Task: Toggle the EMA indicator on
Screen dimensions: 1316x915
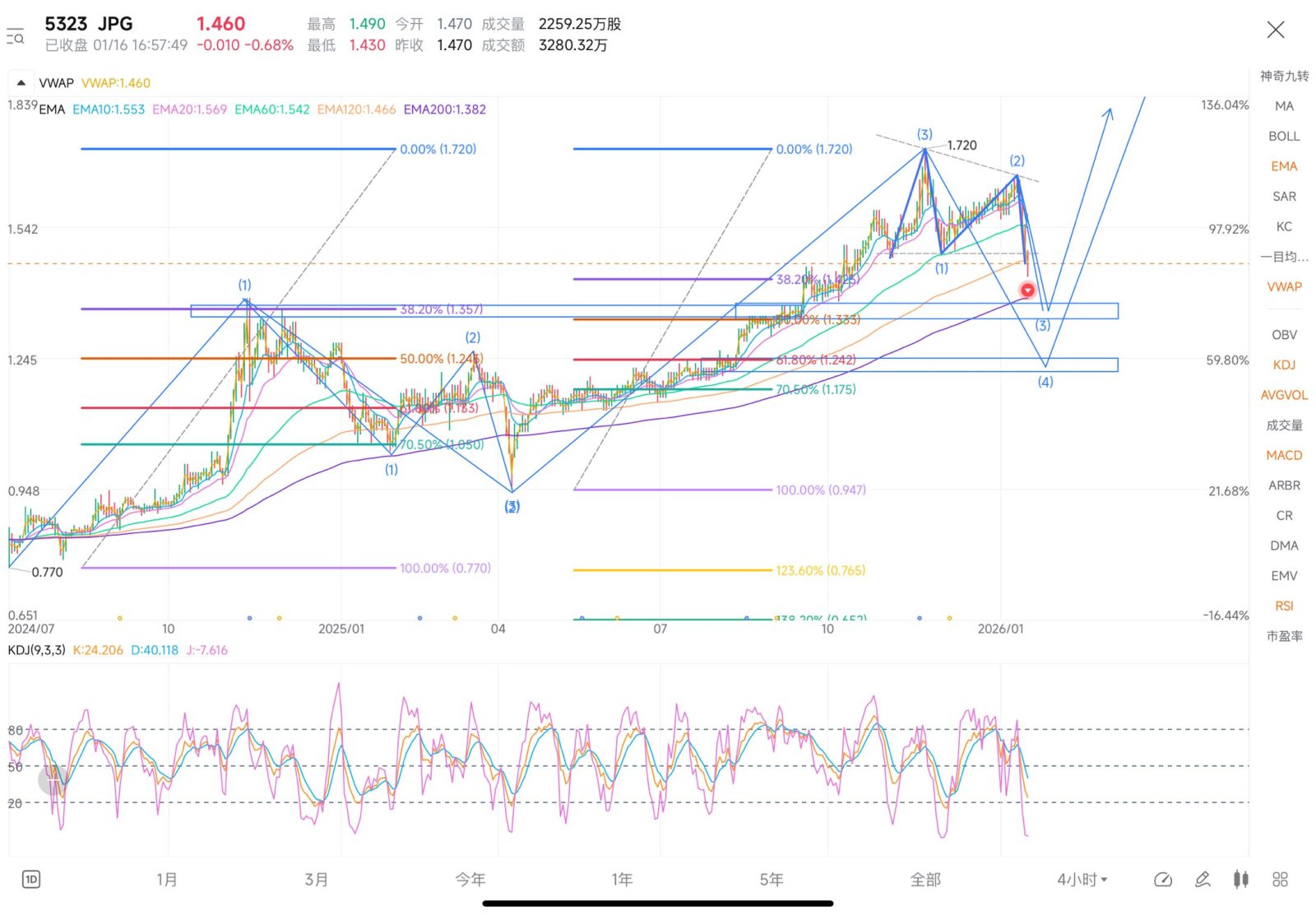Action: (1284, 166)
